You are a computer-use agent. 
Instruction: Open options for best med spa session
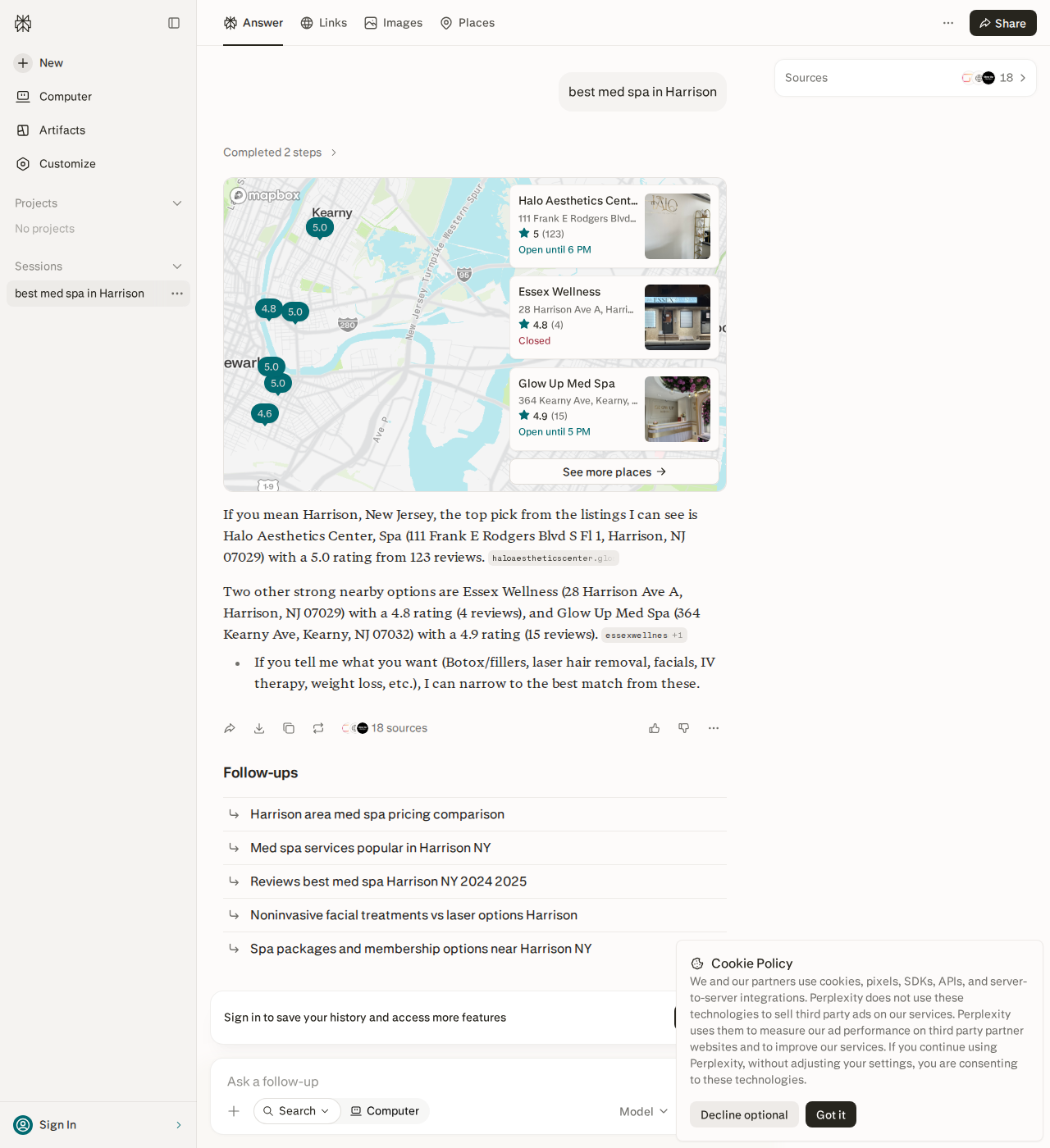(x=177, y=294)
